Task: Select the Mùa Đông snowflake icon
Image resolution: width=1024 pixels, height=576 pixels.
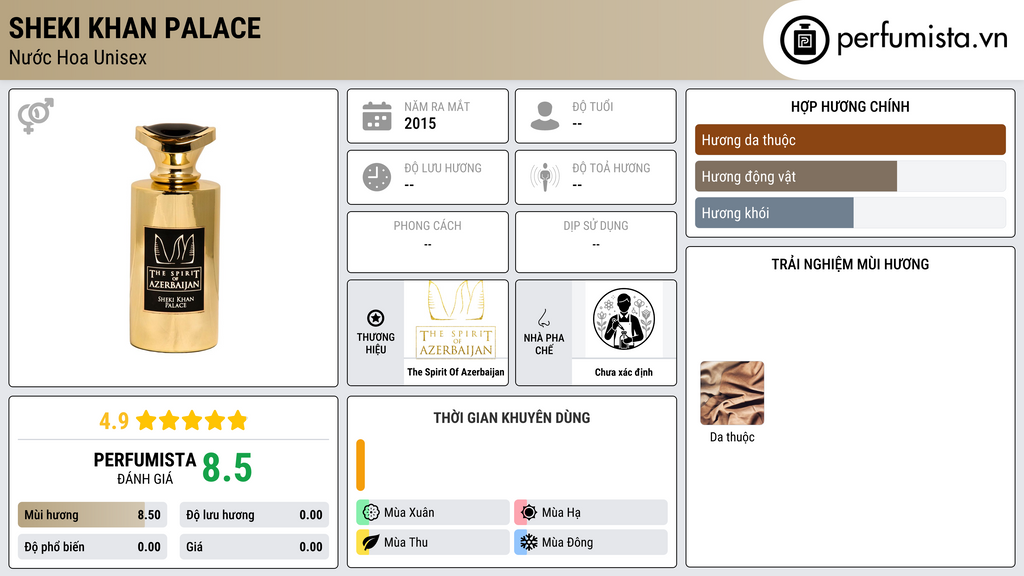Action: (528, 542)
